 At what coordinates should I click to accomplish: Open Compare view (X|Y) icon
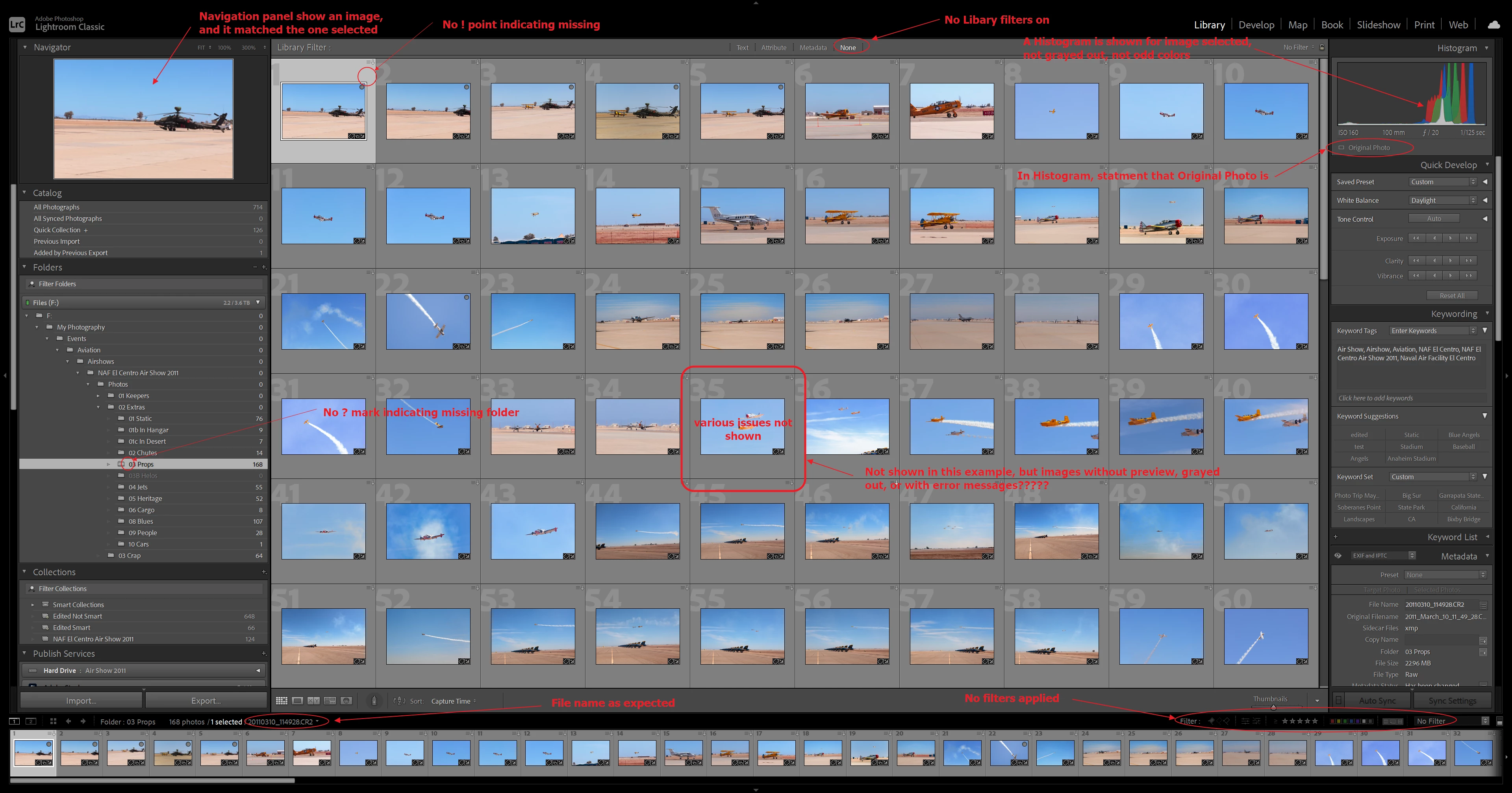pos(313,701)
